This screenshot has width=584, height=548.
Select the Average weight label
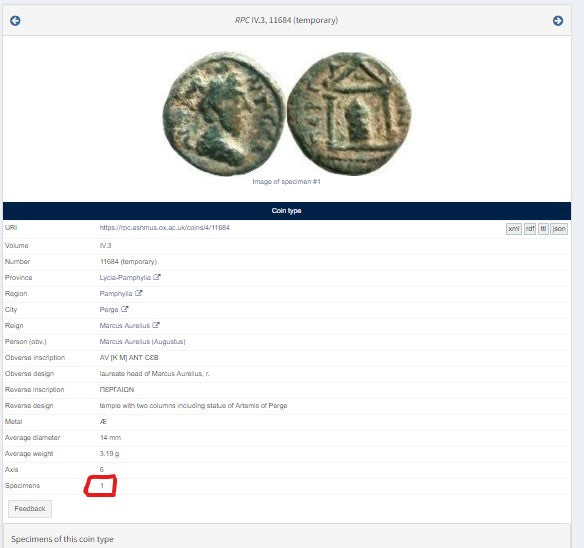(29, 454)
